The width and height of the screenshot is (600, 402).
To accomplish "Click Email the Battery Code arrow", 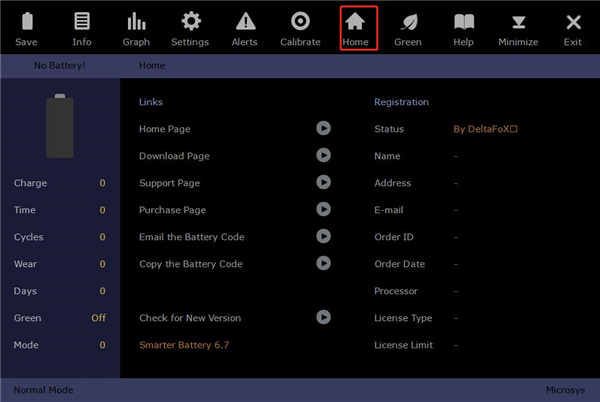I will point(323,236).
